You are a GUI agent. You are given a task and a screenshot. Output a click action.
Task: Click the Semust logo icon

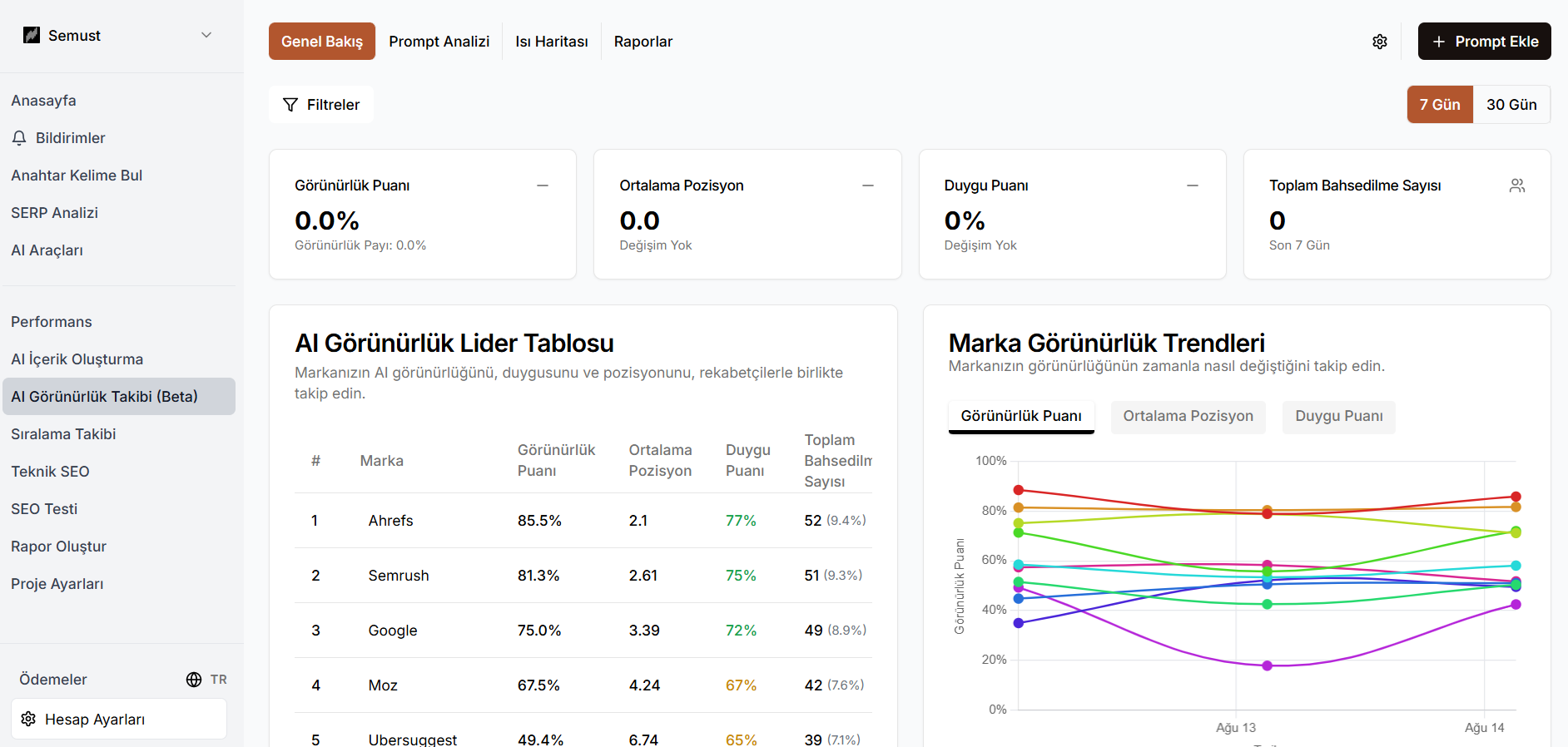(x=32, y=35)
